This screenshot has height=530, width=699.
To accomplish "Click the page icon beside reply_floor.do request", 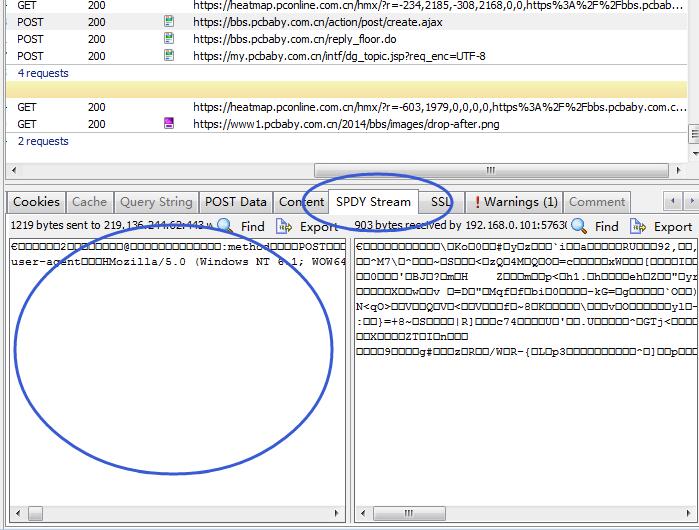I will click(x=169, y=39).
